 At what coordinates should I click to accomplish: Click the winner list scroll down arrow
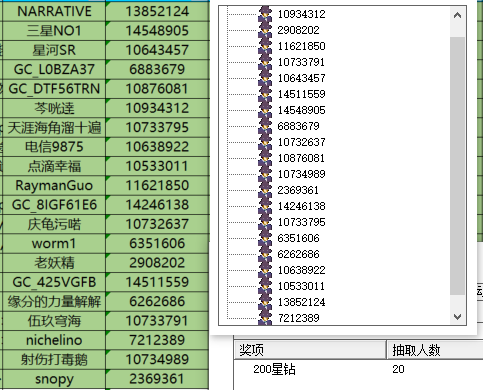point(457,316)
